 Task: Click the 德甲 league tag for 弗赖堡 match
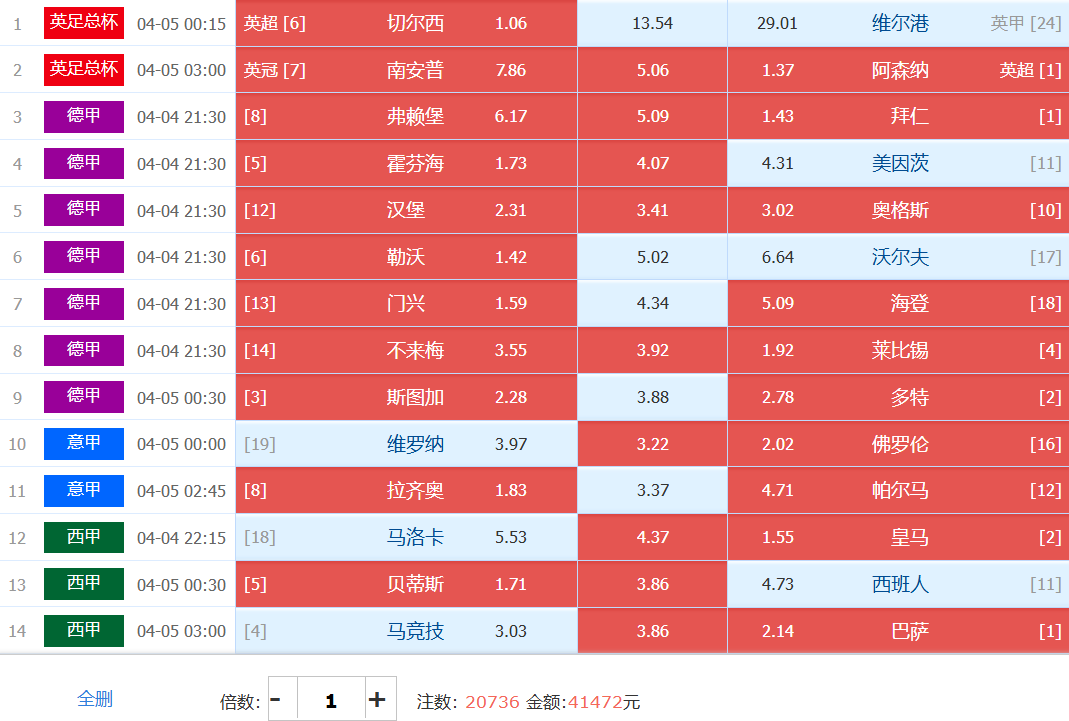coord(84,116)
